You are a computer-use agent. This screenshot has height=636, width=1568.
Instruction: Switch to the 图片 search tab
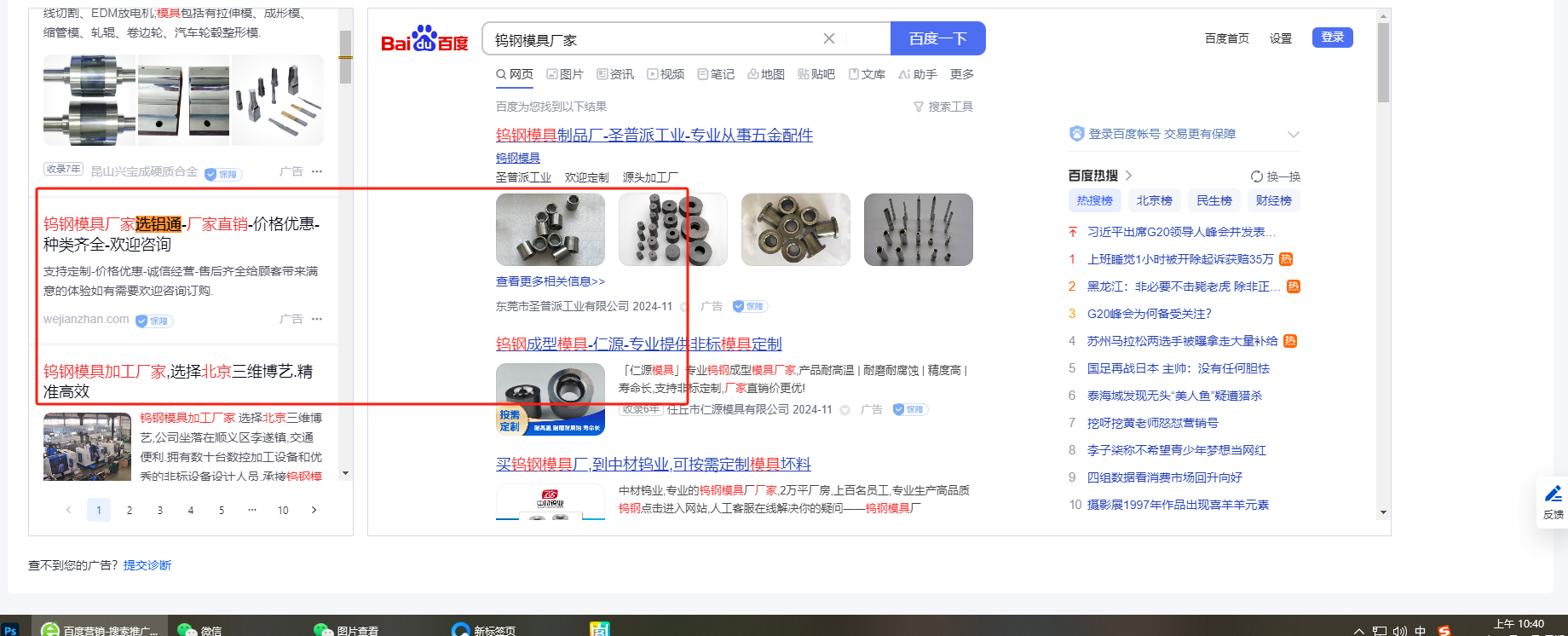point(565,74)
